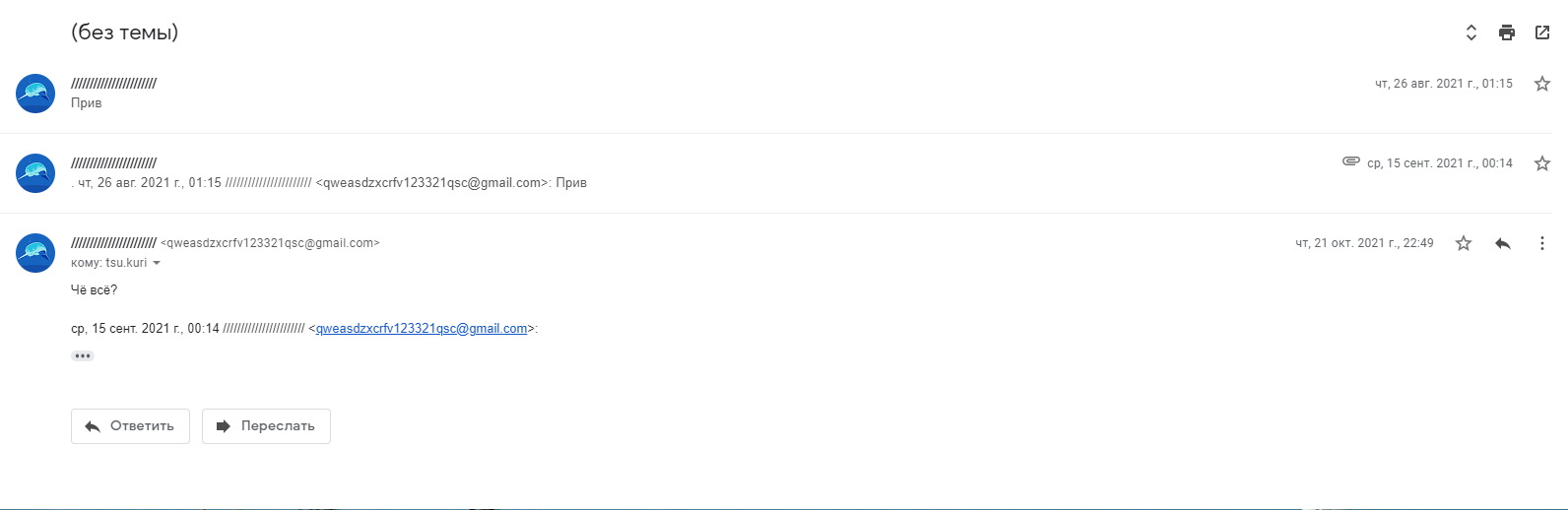This screenshot has width=1568, height=510.
Task: Click the Переслать button
Action: click(x=266, y=426)
